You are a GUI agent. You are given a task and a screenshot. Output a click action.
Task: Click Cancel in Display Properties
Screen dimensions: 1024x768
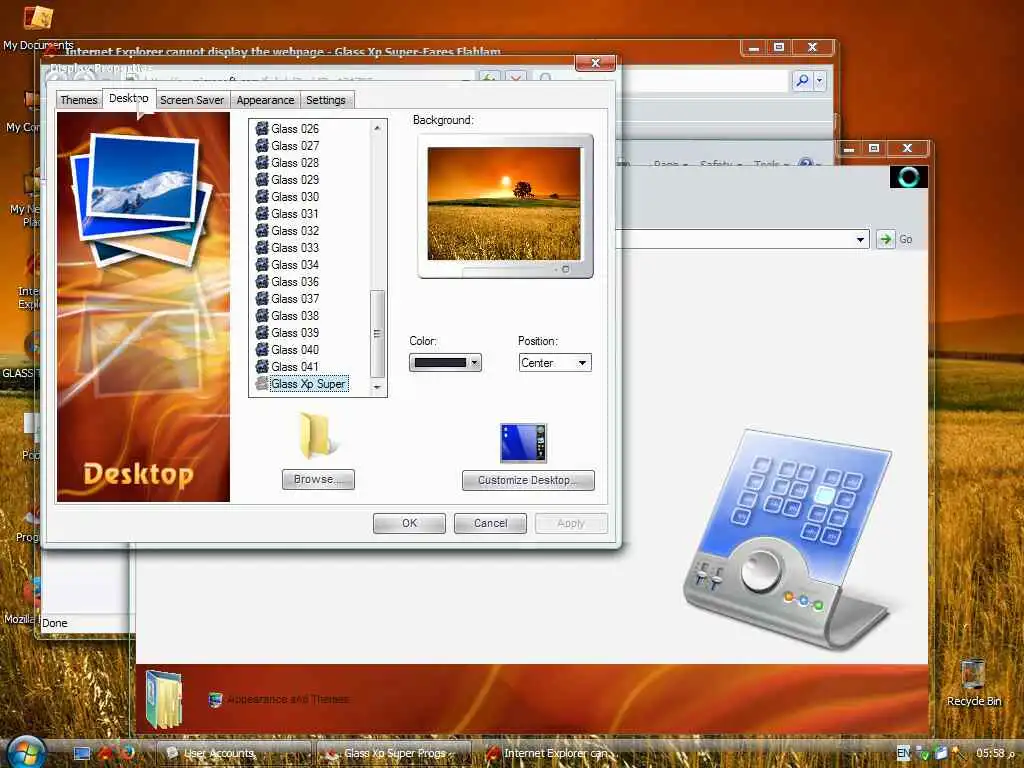pos(490,523)
